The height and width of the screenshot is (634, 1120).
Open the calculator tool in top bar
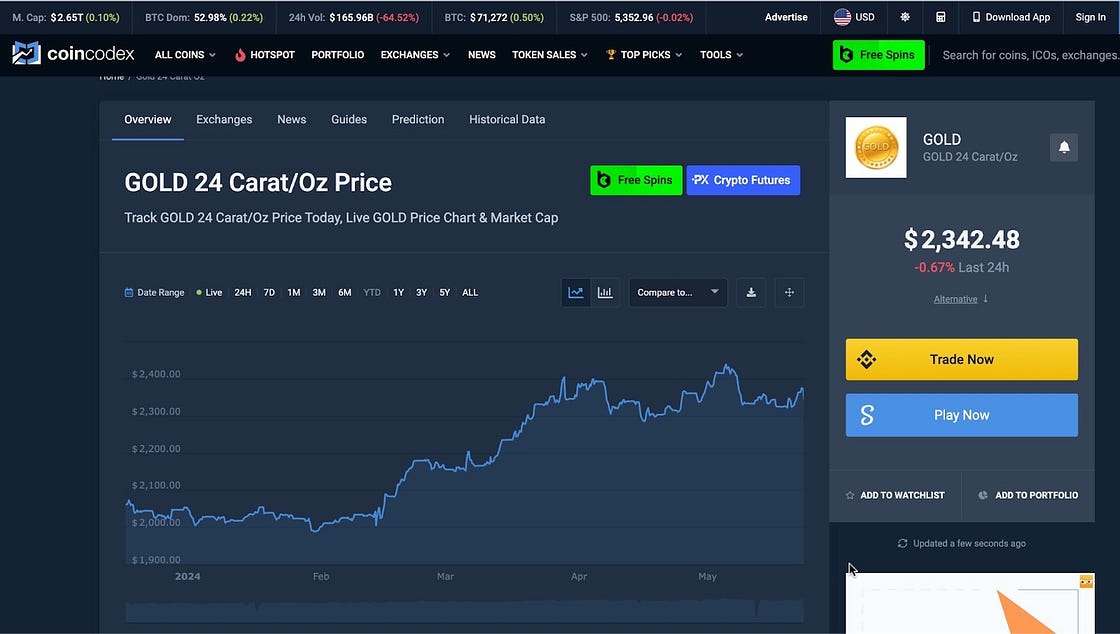point(940,17)
